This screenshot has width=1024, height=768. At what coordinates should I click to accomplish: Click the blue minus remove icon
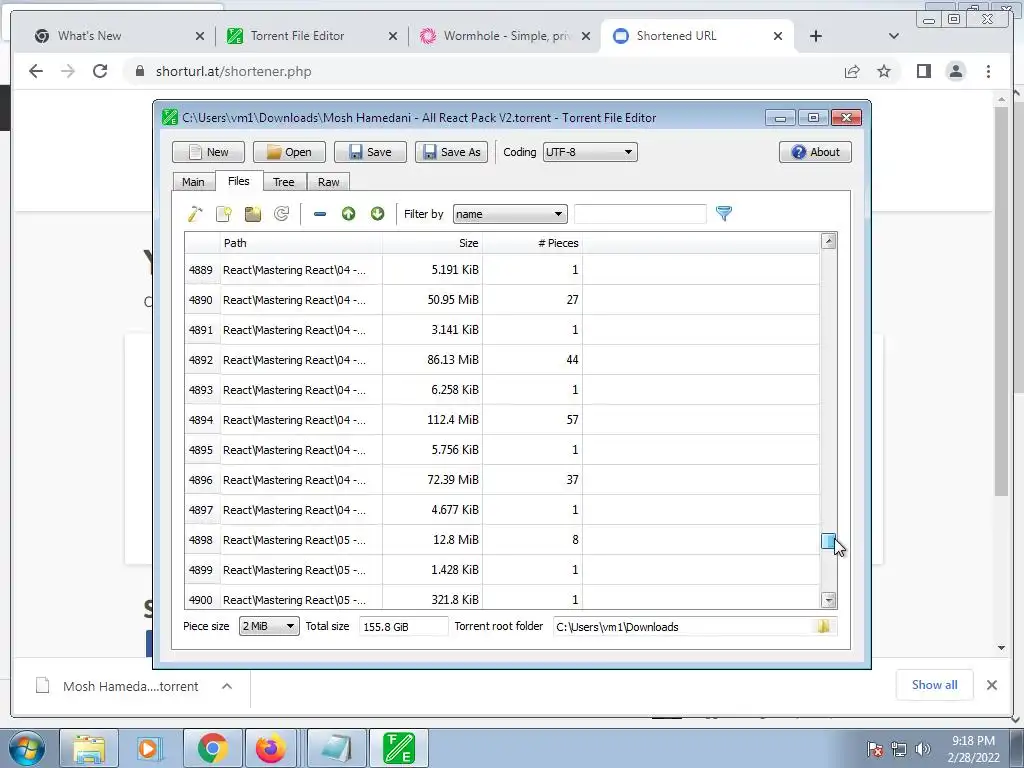[x=319, y=214]
